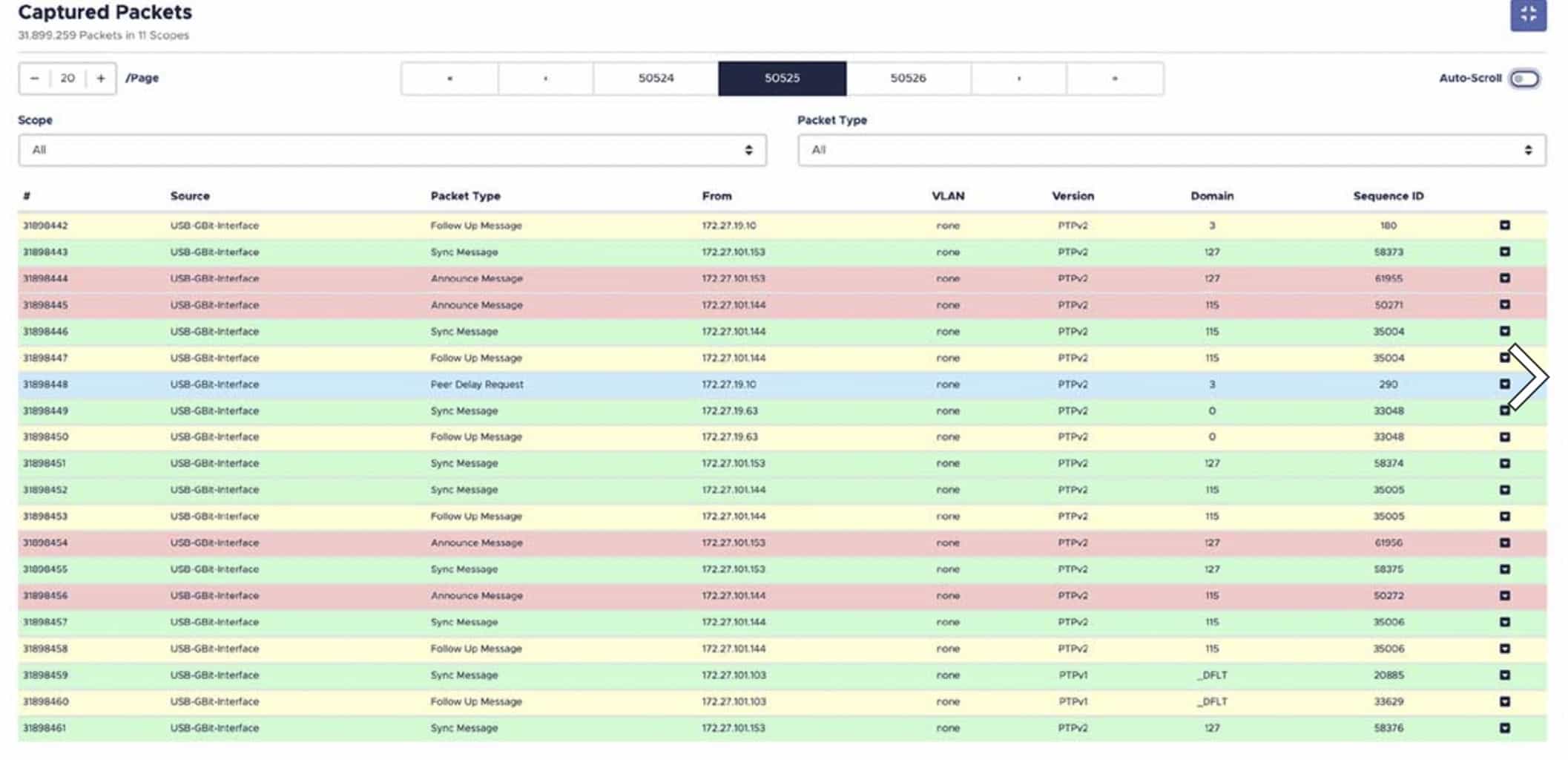Increase packets per page with plus
Screen dimensions: 1568x760
[101, 79]
